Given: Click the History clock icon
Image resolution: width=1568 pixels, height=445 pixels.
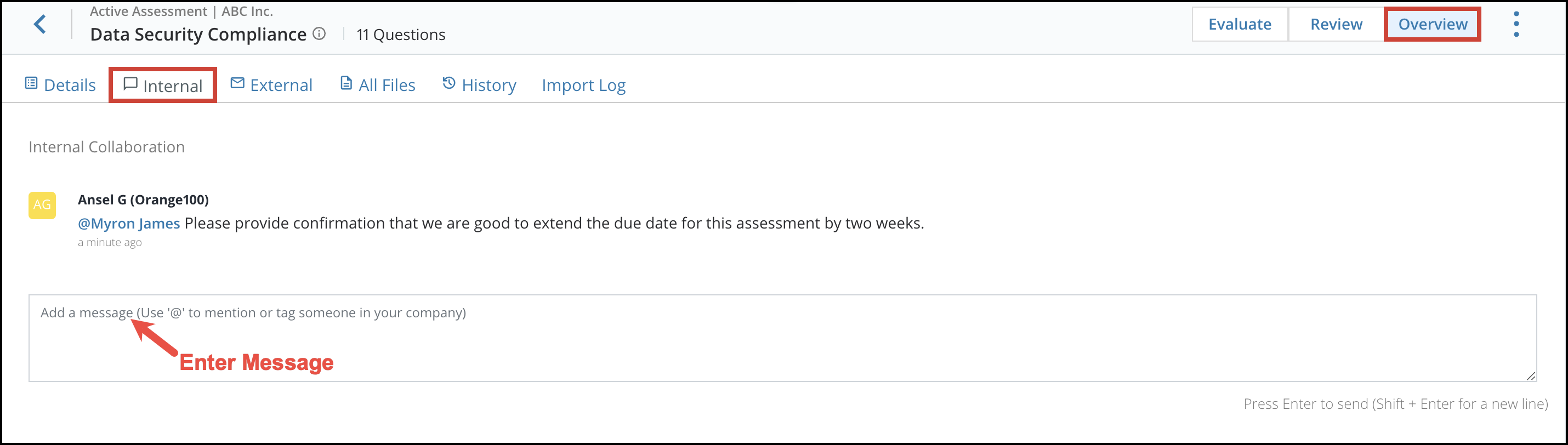Looking at the screenshot, I should [448, 83].
